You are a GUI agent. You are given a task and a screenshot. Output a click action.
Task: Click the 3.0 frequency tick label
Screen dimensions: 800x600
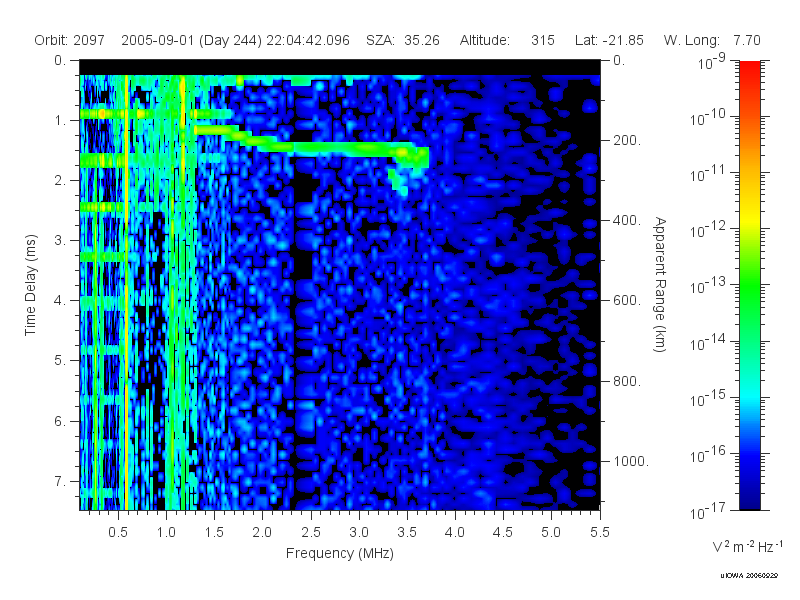[359, 532]
